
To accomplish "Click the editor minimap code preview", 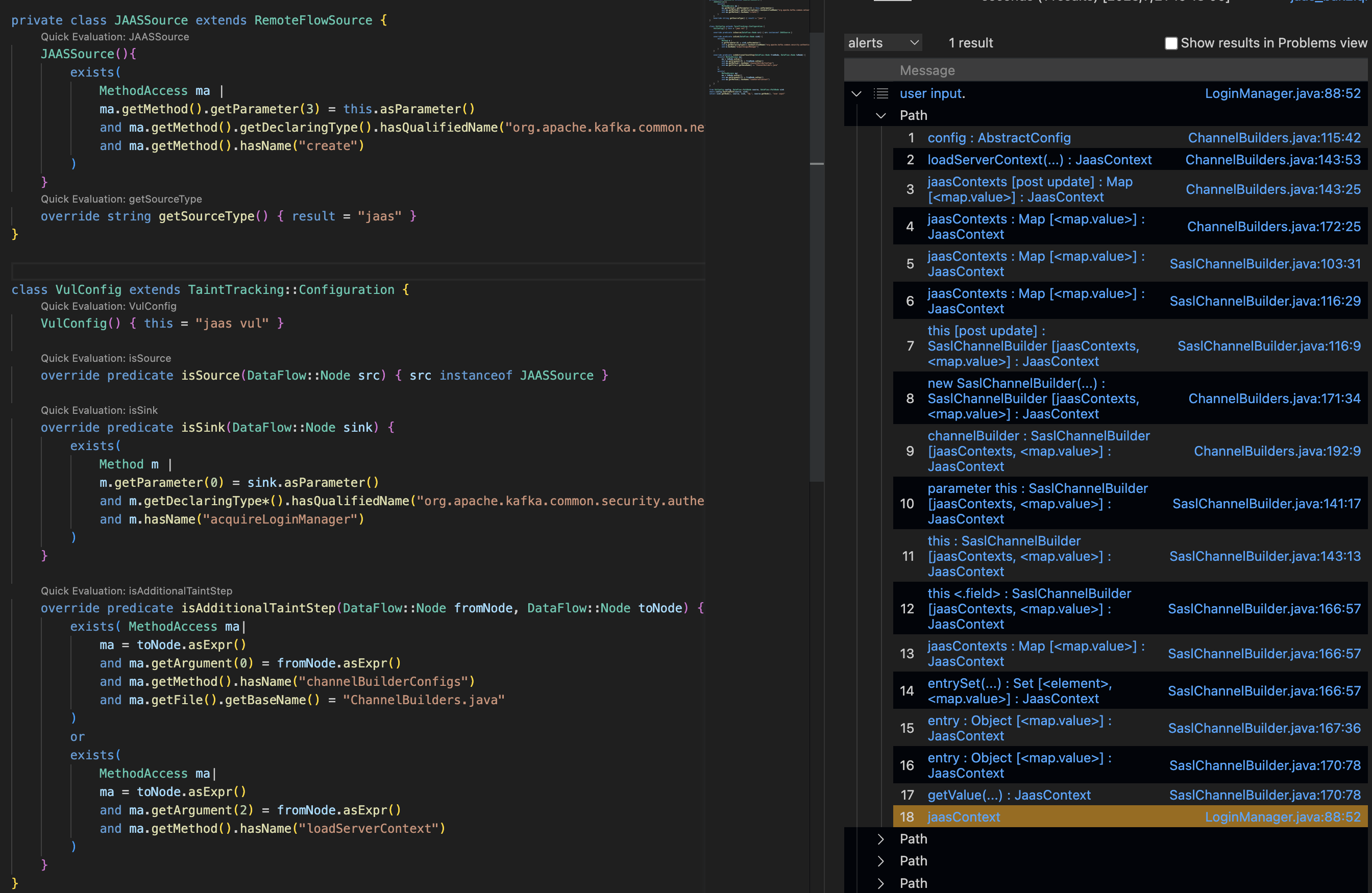I will [758, 49].
